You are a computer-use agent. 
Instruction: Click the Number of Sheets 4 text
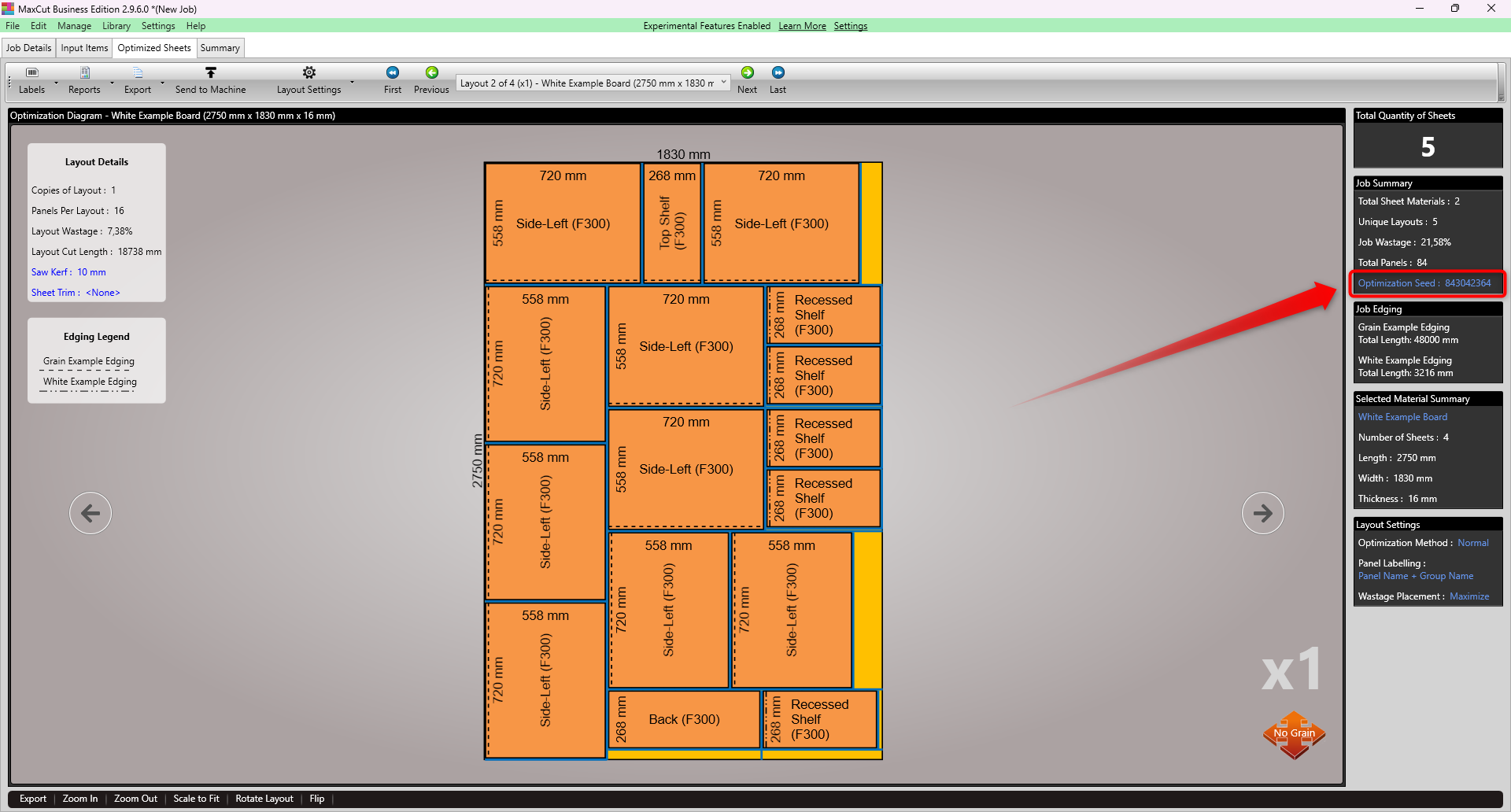[x=1403, y=437]
